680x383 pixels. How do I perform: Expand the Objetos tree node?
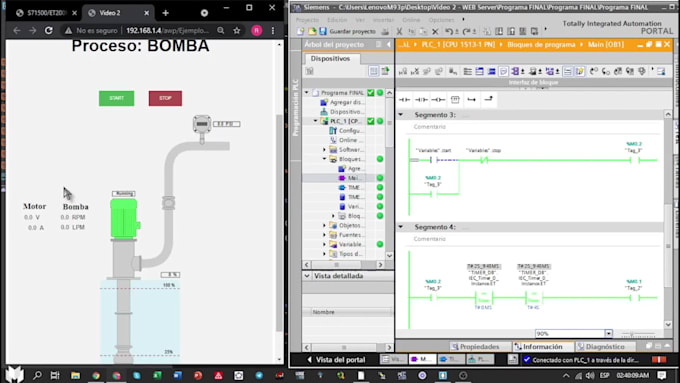pyautogui.click(x=324, y=225)
